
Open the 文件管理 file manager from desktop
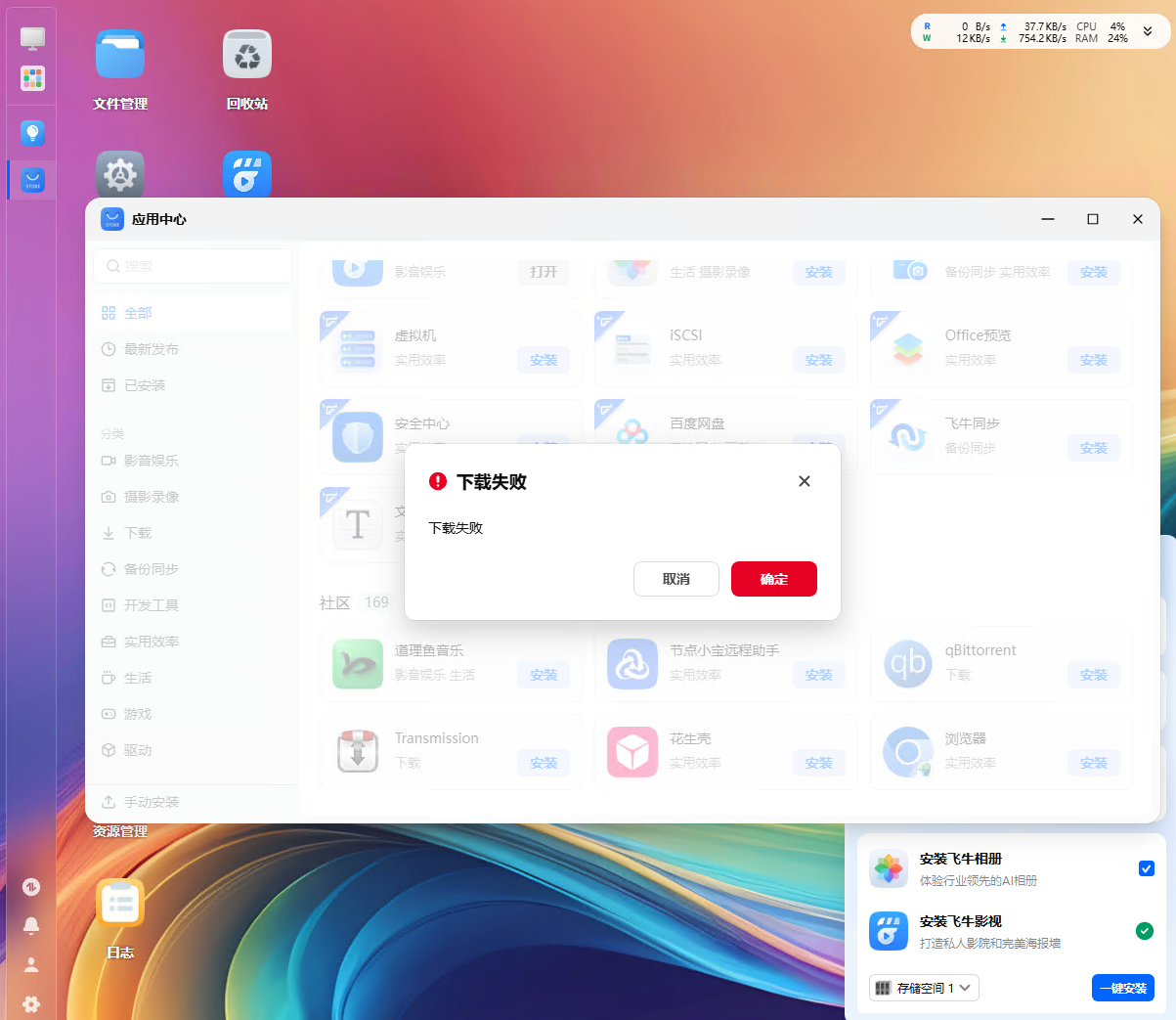point(119,55)
